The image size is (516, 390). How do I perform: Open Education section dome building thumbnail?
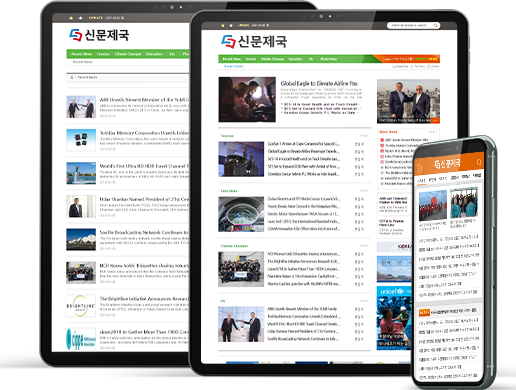241,214
